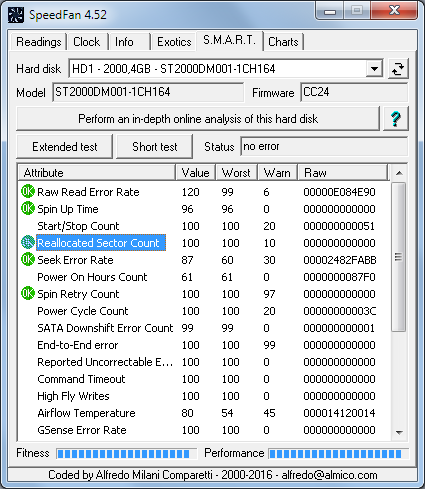Click the Performance progress bar
This screenshot has width=425, height=489.
[338, 454]
